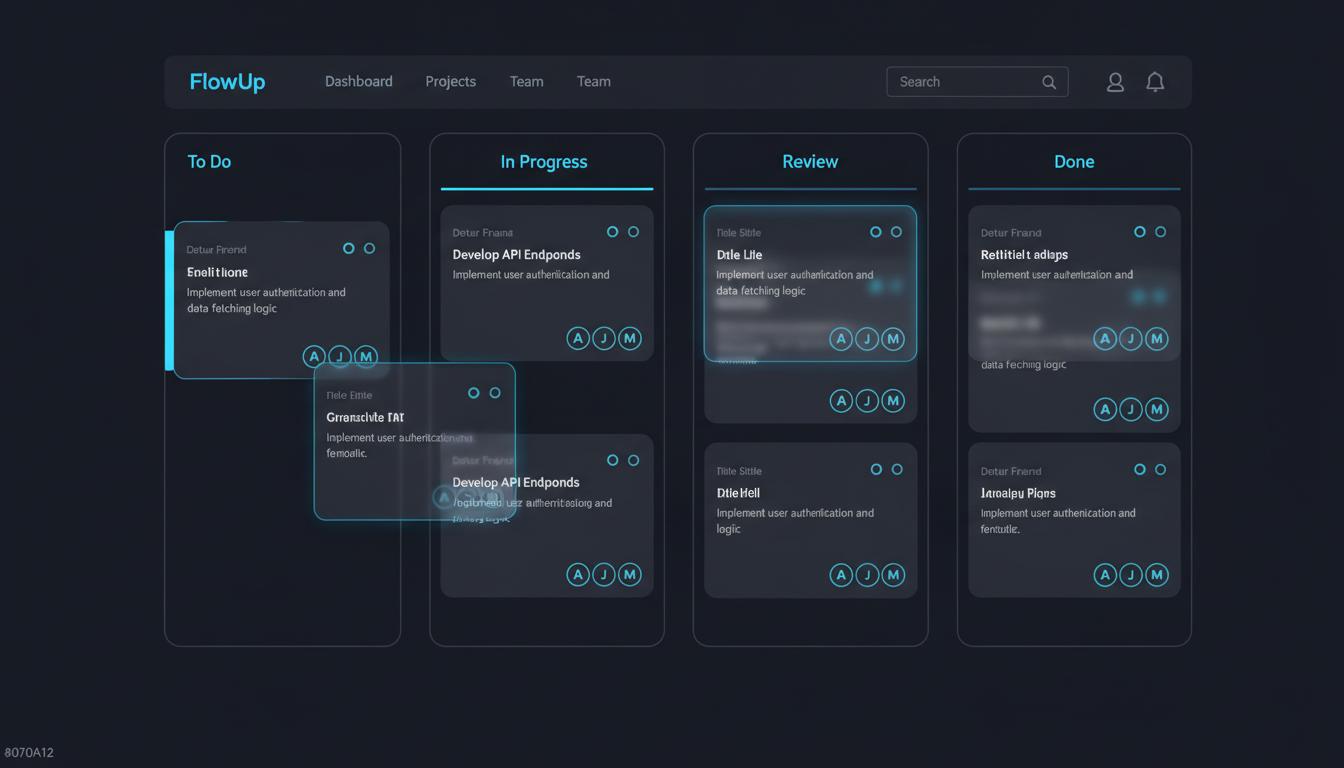Viewport: 1344px width, 768px height.
Task: Click avatar J on the DtleHell card
Action: coord(867,575)
